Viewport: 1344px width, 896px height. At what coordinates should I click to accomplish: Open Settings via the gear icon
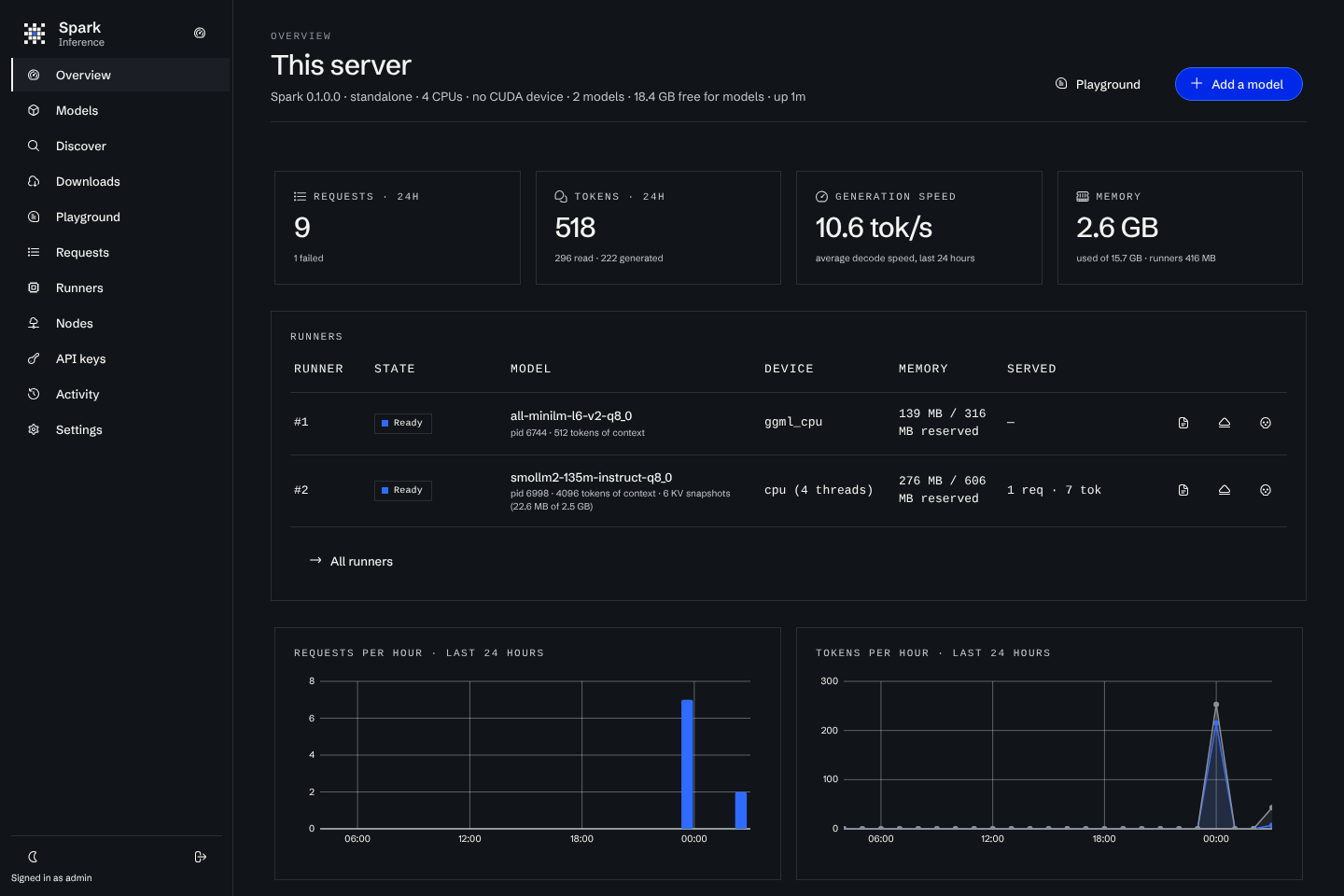34,429
